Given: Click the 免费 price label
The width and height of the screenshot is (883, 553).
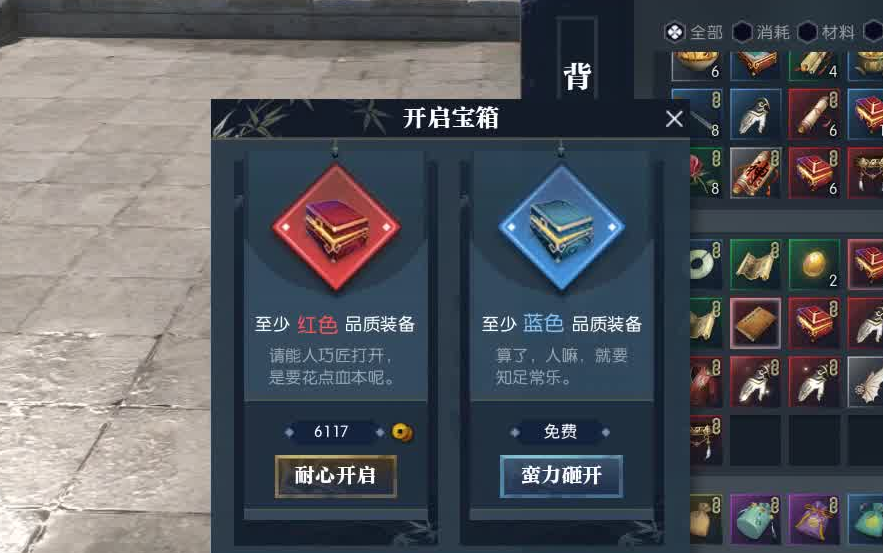Looking at the screenshot, I should pos(560,432).
